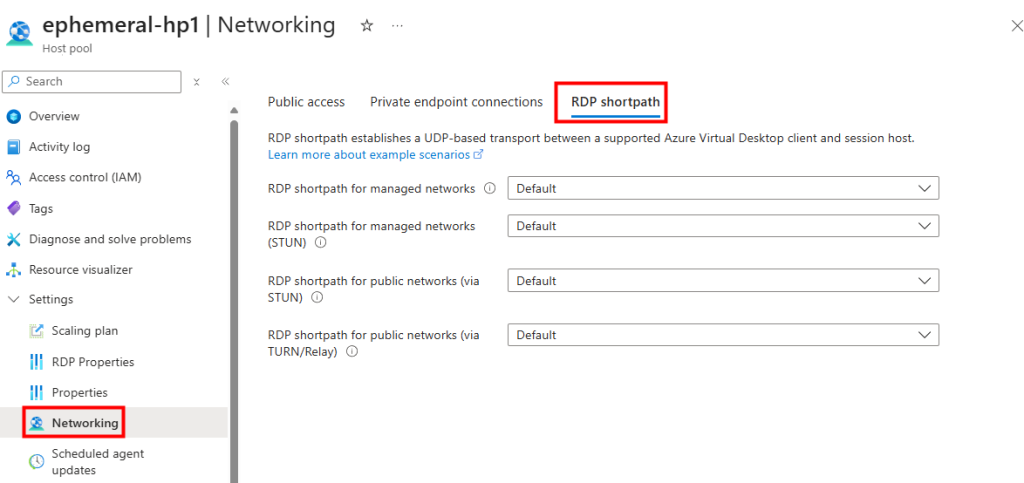The height and width of the screenshot is (483, 1024).
Task: Click the sidebar vertical scrollbar
Action: tap(234, 300)
